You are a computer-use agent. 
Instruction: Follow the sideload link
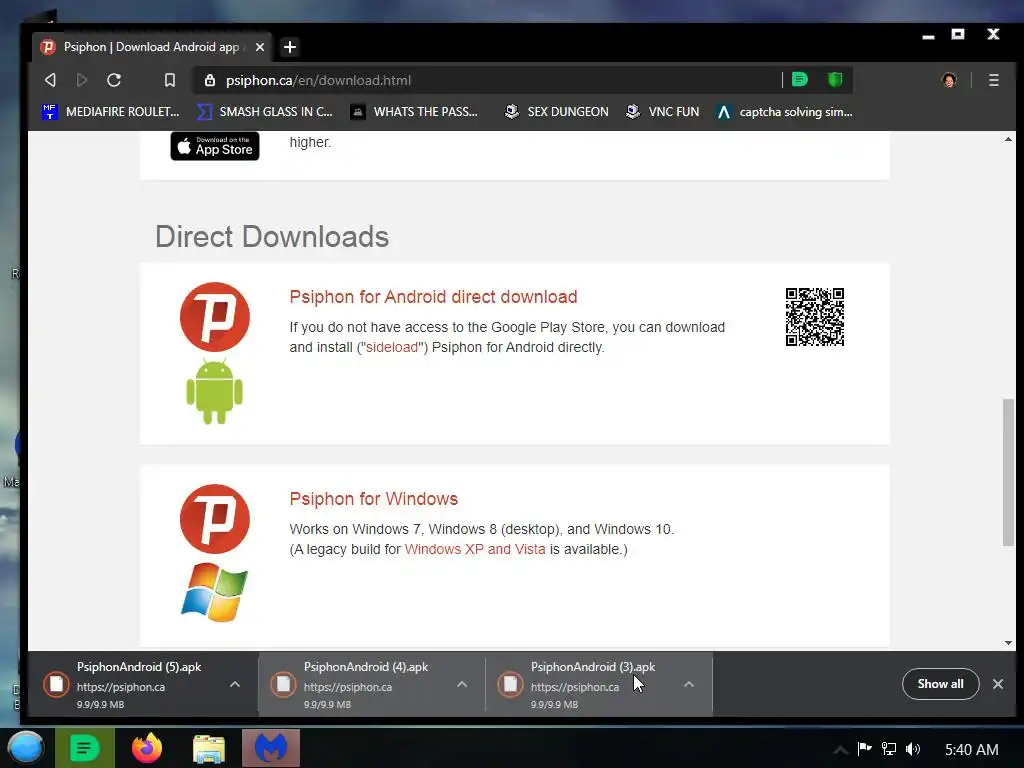point(392,347)
